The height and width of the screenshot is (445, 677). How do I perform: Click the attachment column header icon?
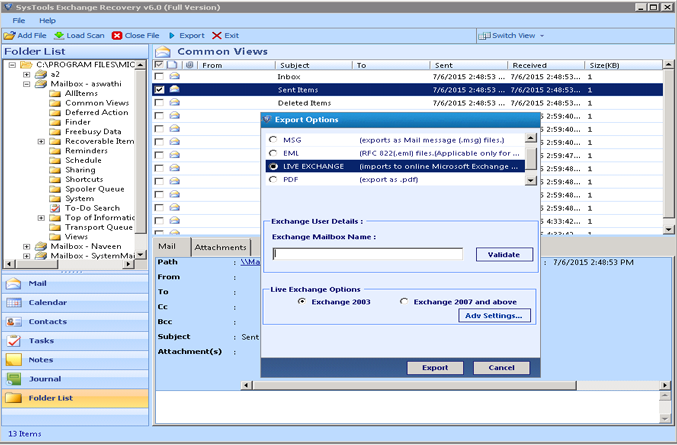pos(190,65)
